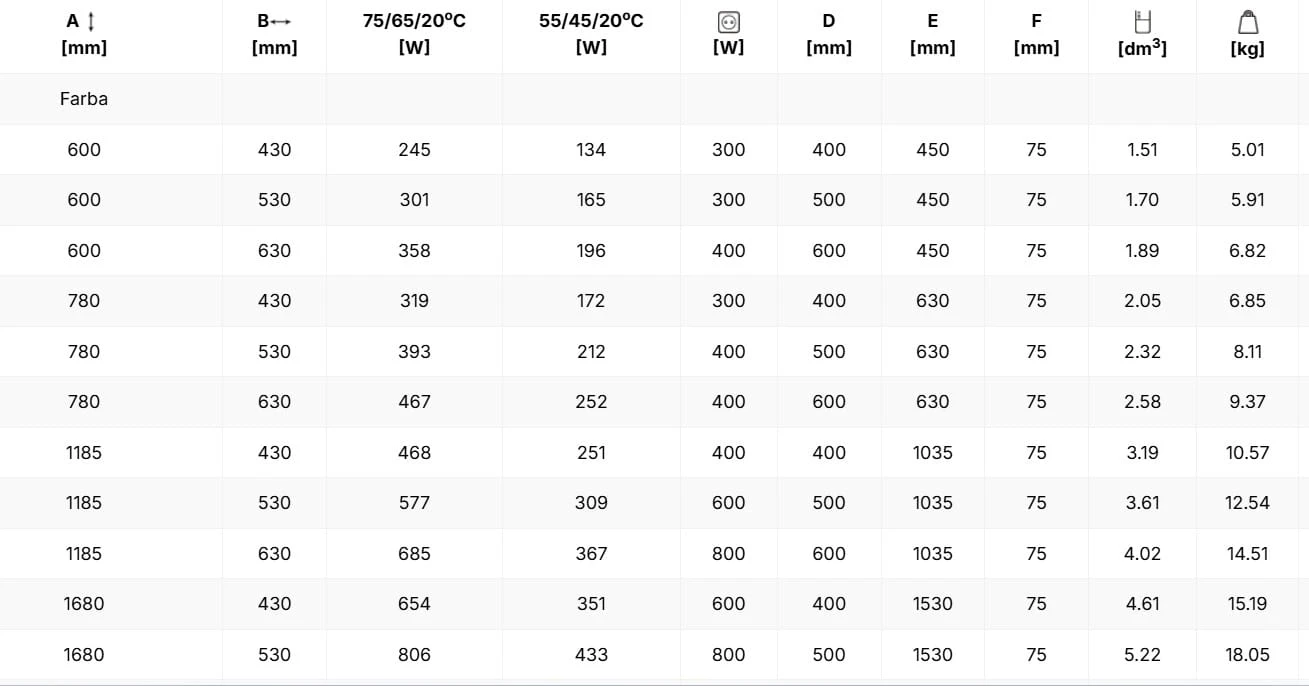Click the E [mm] column header
Screen dimensions: 1309x686
[x=932, y=33]
